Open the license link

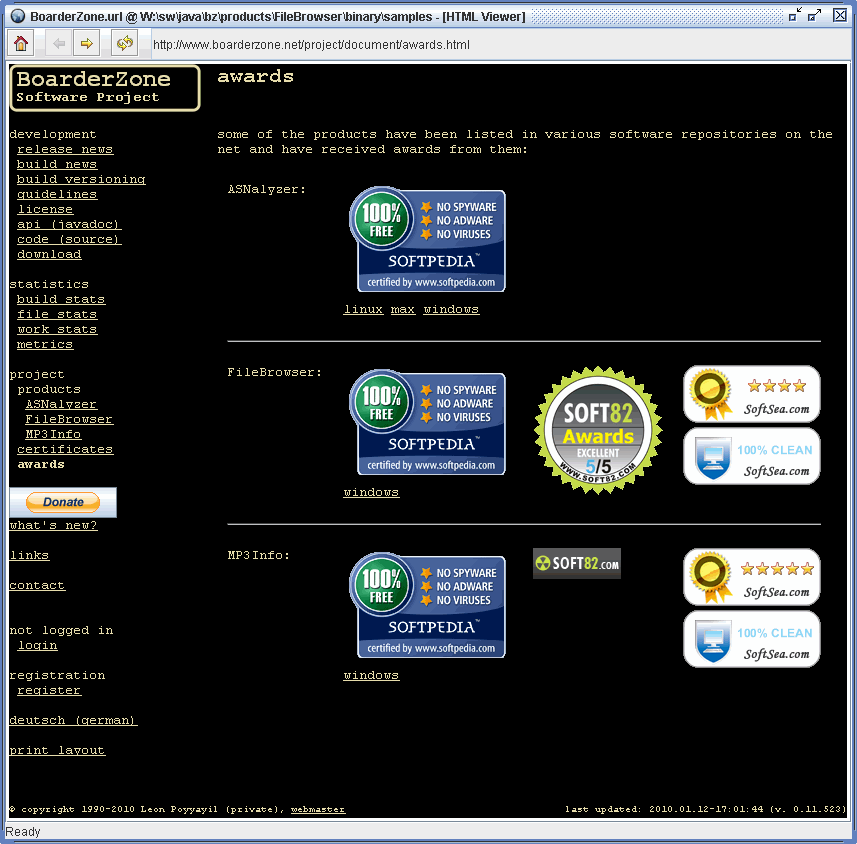click(45, 209)
